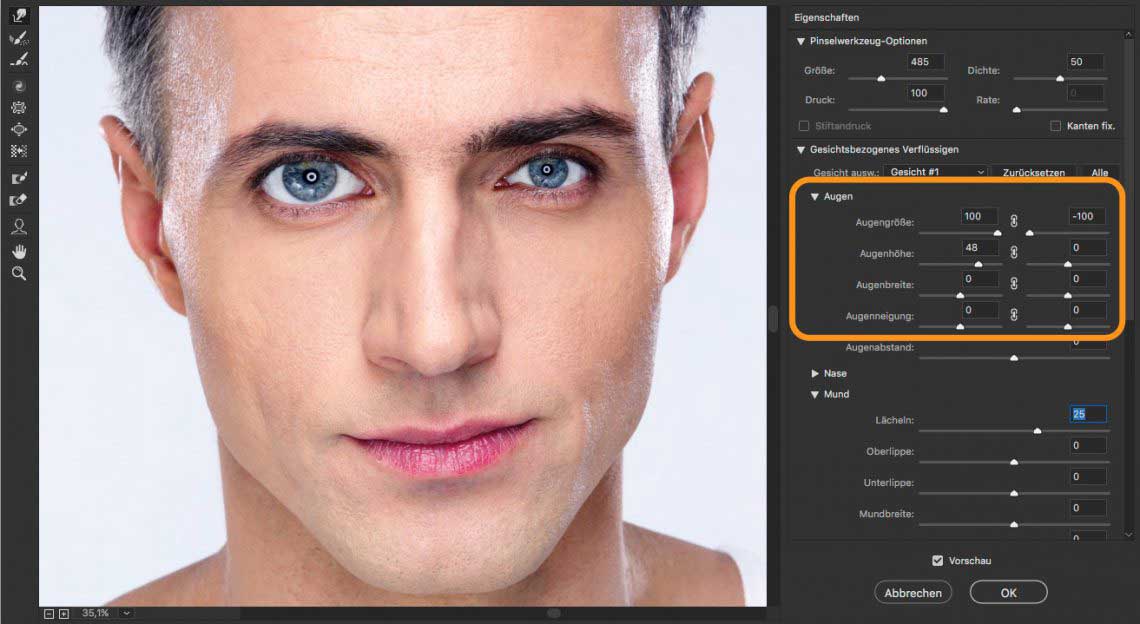Select the Bloat tool

pyautogui.click(x=19, y=130)
